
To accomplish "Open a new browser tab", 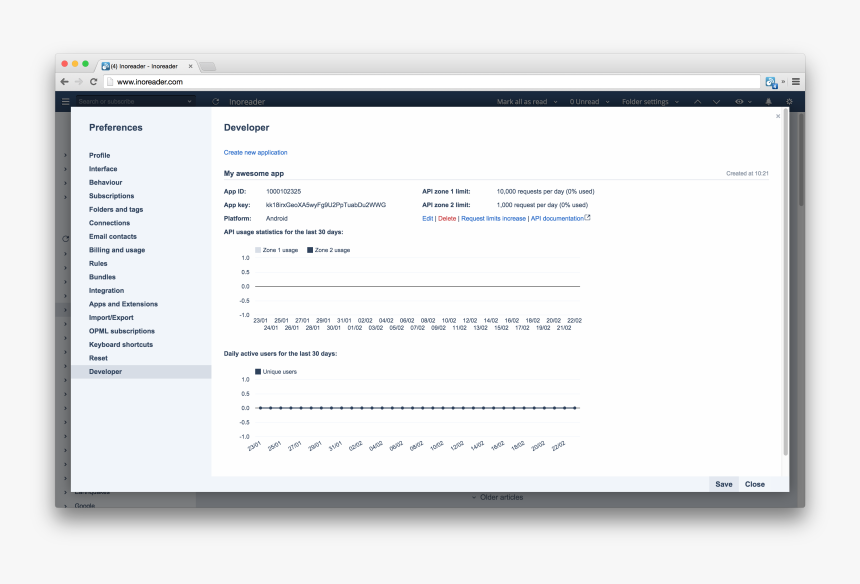I will [x=208, y=67].
